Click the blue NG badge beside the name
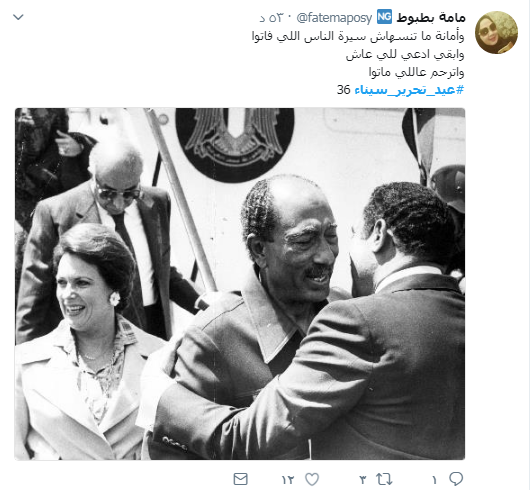This screenshot has height=490, width=530. click(x=384, y=17)
